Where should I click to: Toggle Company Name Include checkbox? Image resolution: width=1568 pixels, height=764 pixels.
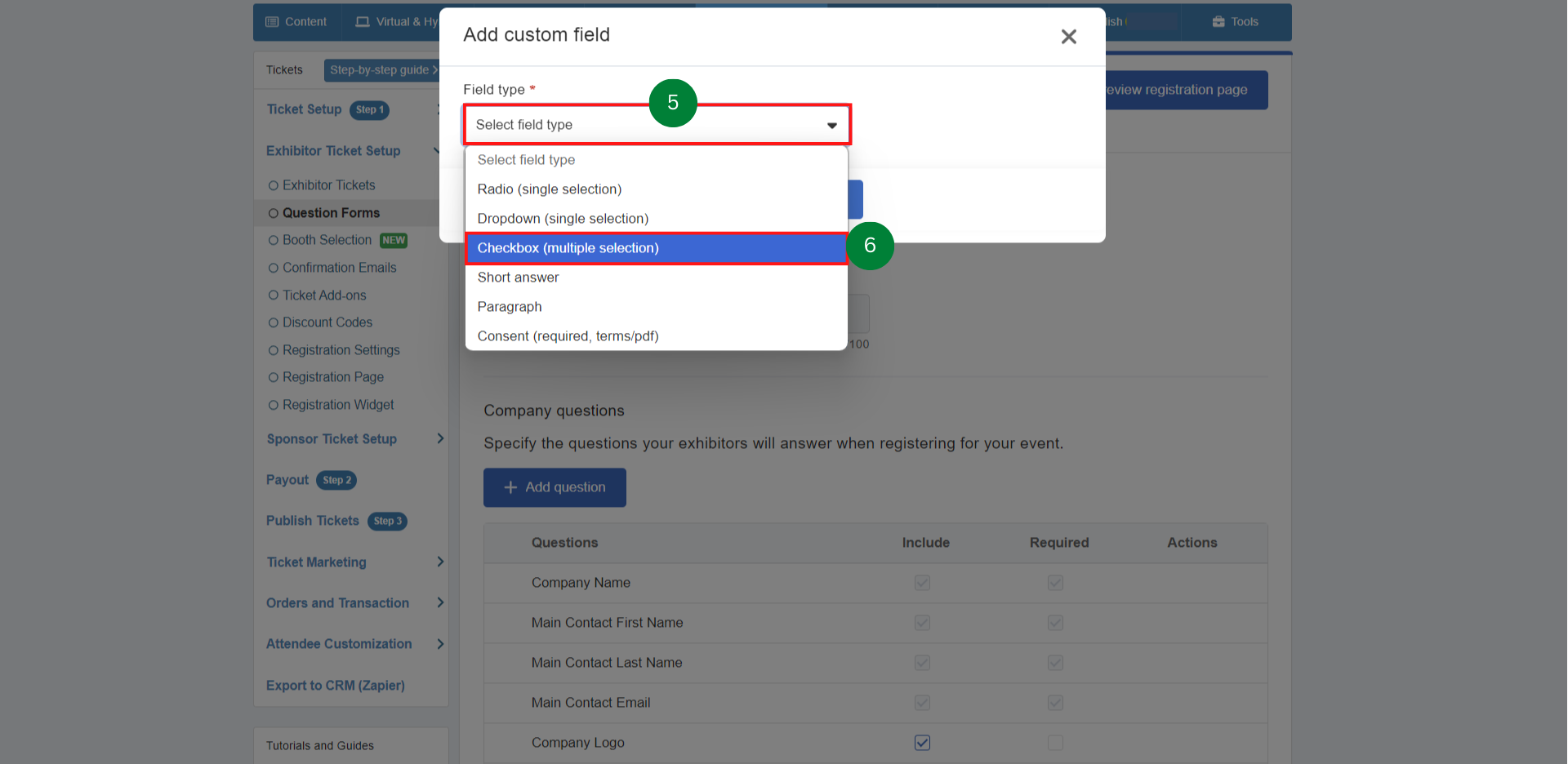[x=923, y=583]
